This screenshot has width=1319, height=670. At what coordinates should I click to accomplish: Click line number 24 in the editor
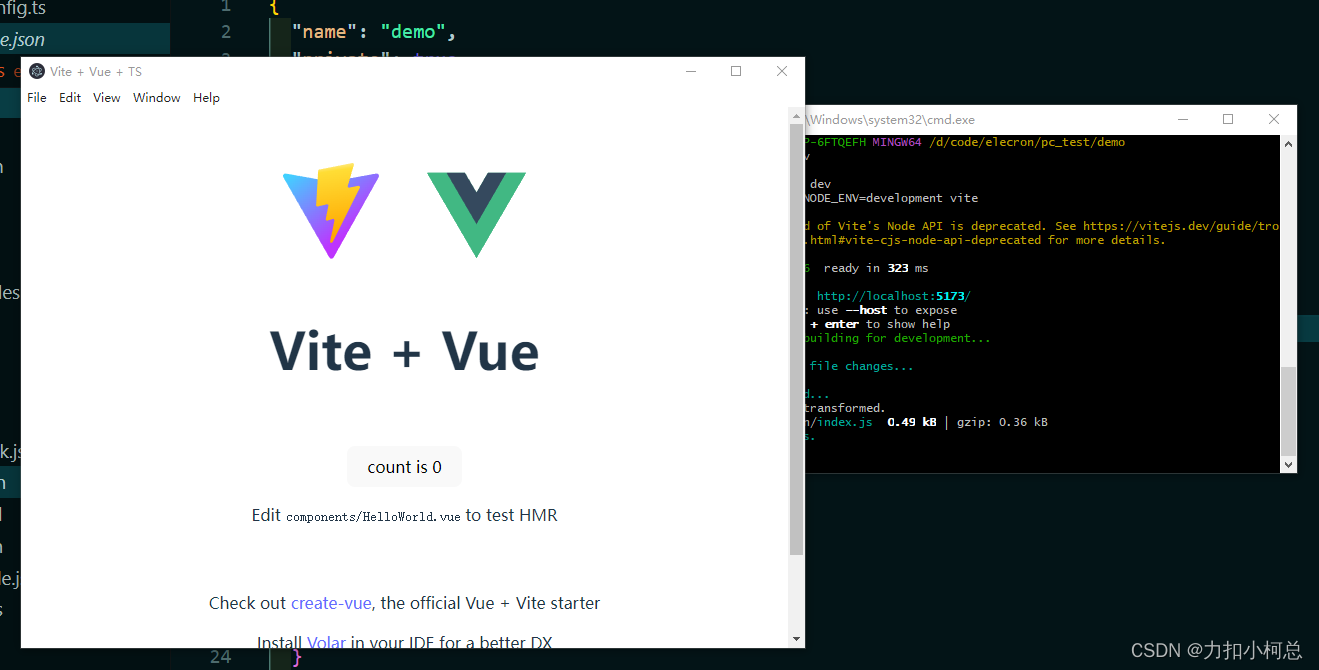coord(221,657)
